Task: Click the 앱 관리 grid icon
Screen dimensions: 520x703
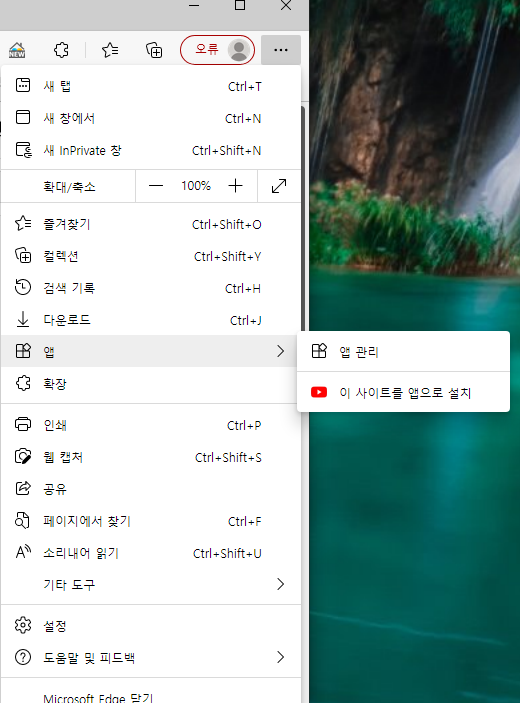Action: click(319, 351)
